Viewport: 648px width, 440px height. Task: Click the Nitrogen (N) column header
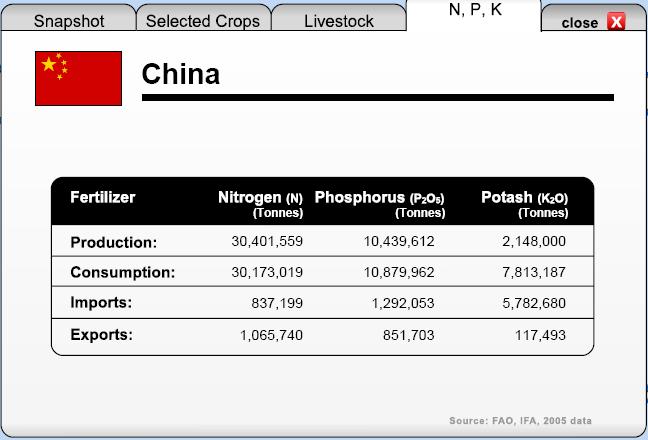coord(261,204)
